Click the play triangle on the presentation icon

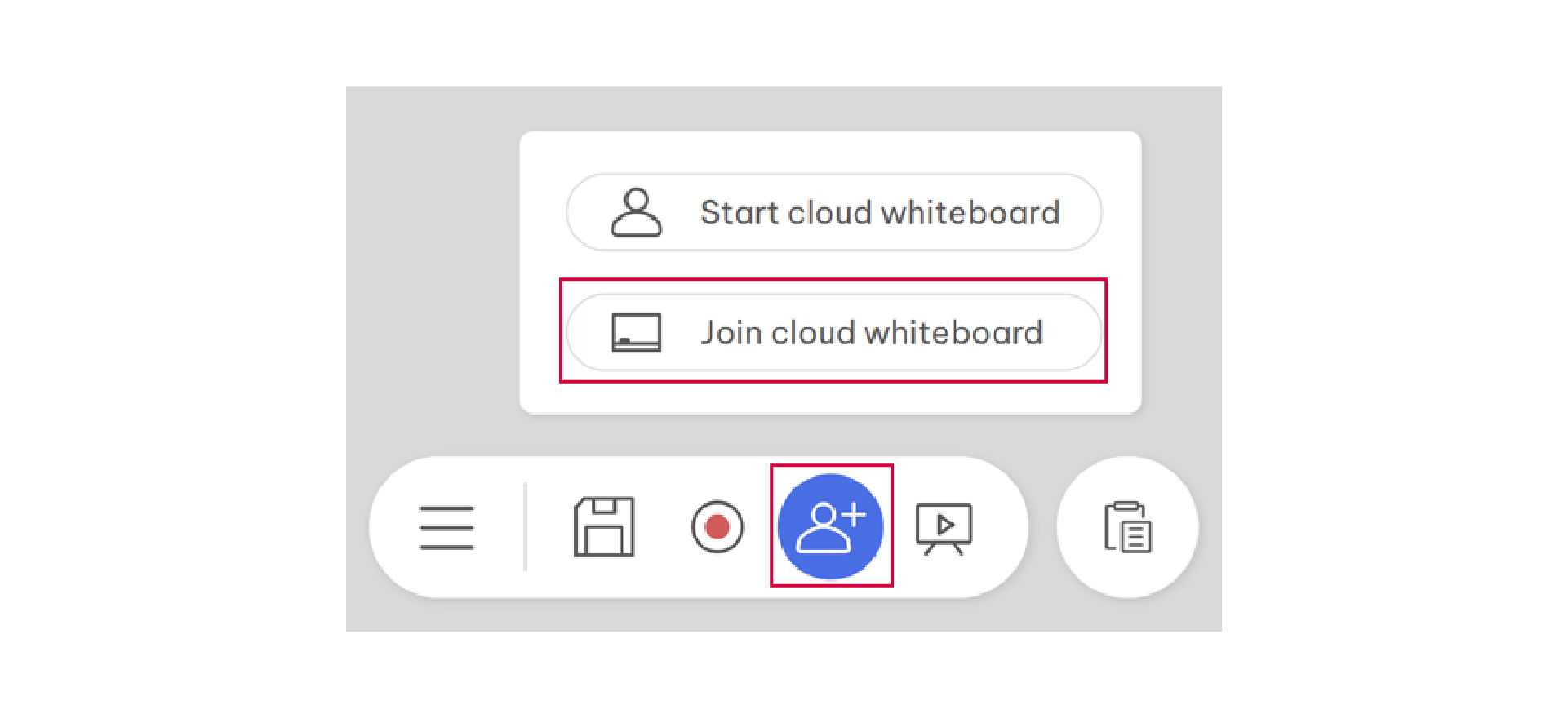(945, 525)
